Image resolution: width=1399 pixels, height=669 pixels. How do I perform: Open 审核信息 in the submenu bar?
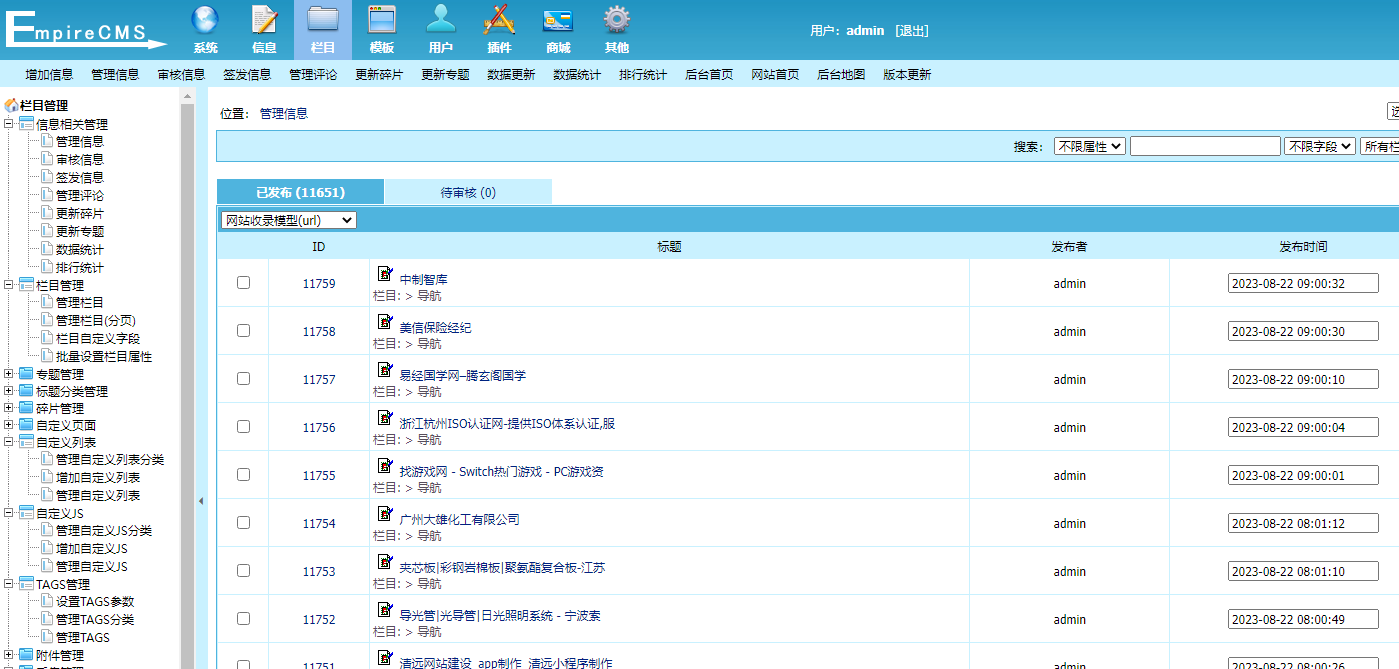click(181, 75)
